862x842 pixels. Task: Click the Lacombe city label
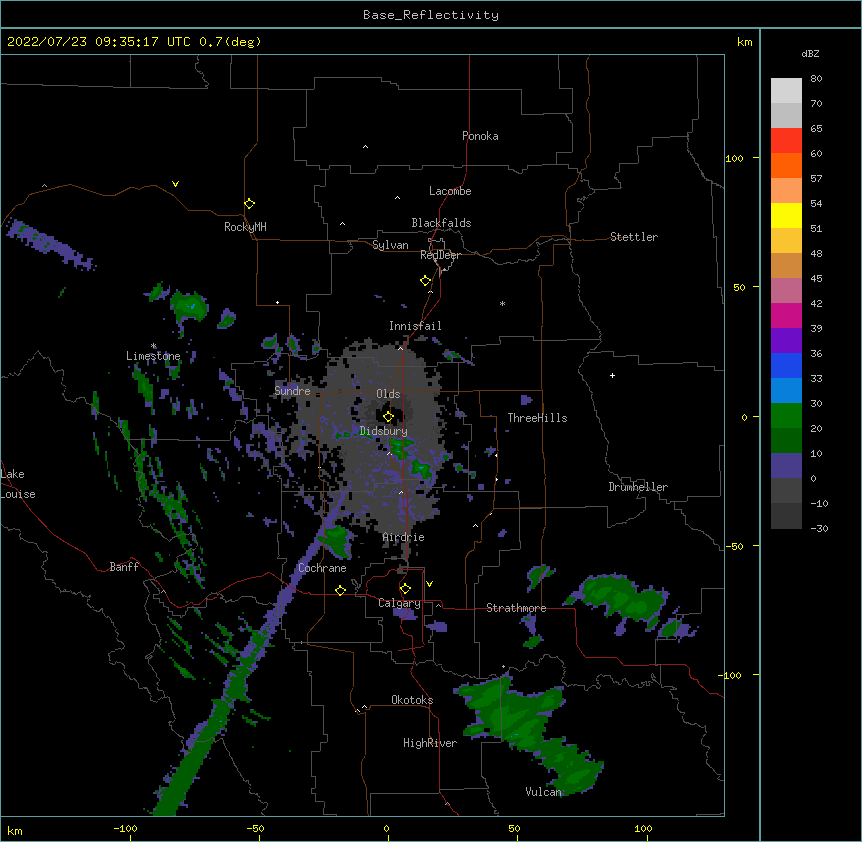[x=450, y=191]
